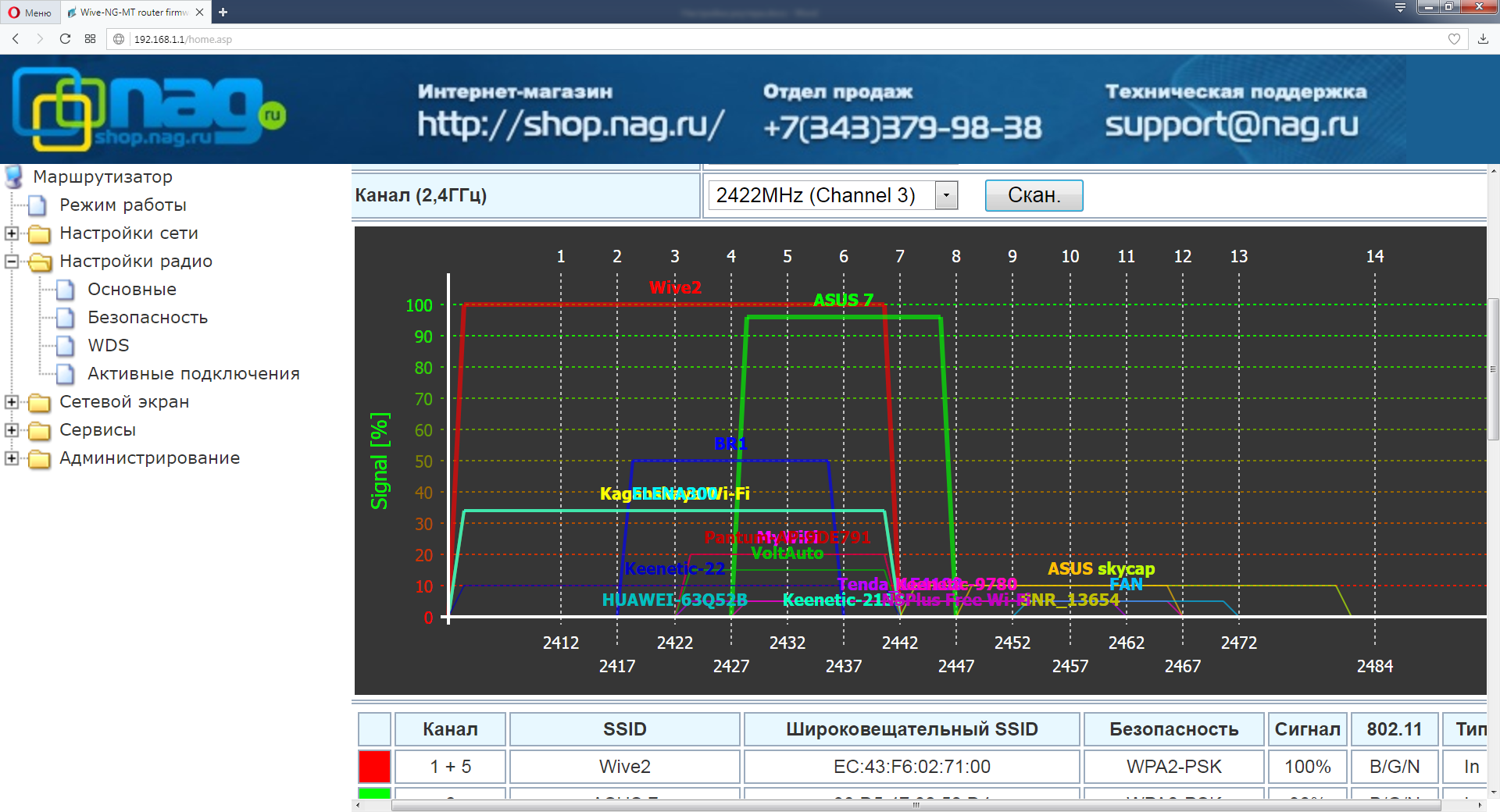Open Безопасность radio settings page
This screenshot has width=1500, height=812.
(148, 317)
